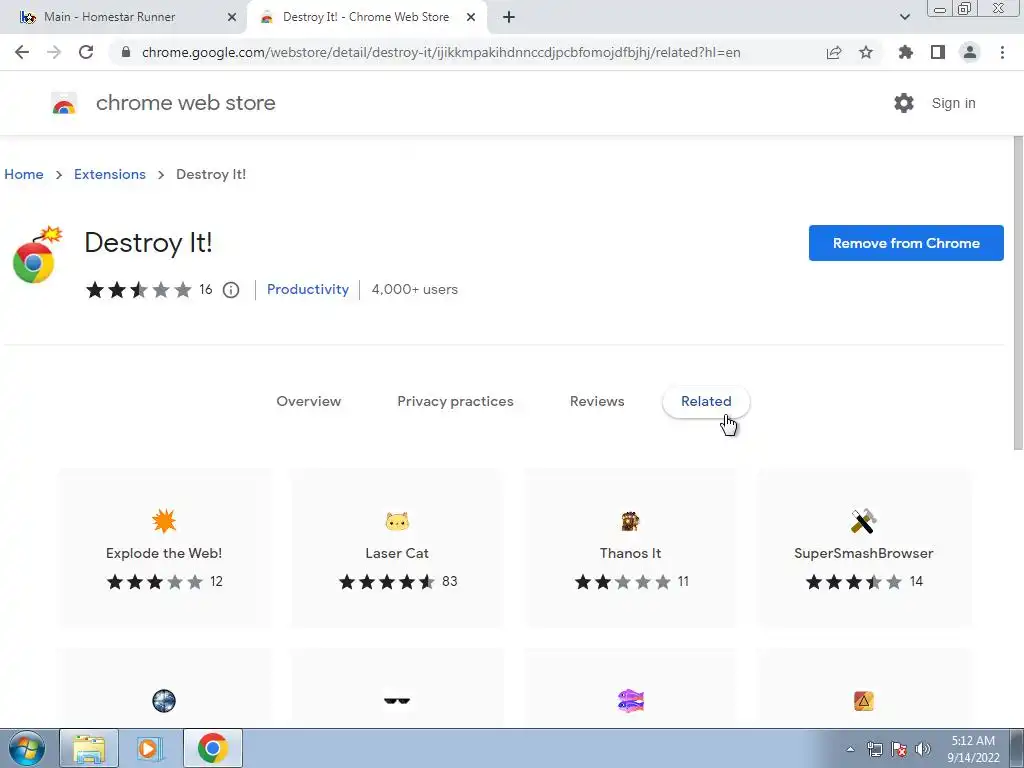Open the Extensions puzzle icon
Screen dimensions: 1024x768
905,52
